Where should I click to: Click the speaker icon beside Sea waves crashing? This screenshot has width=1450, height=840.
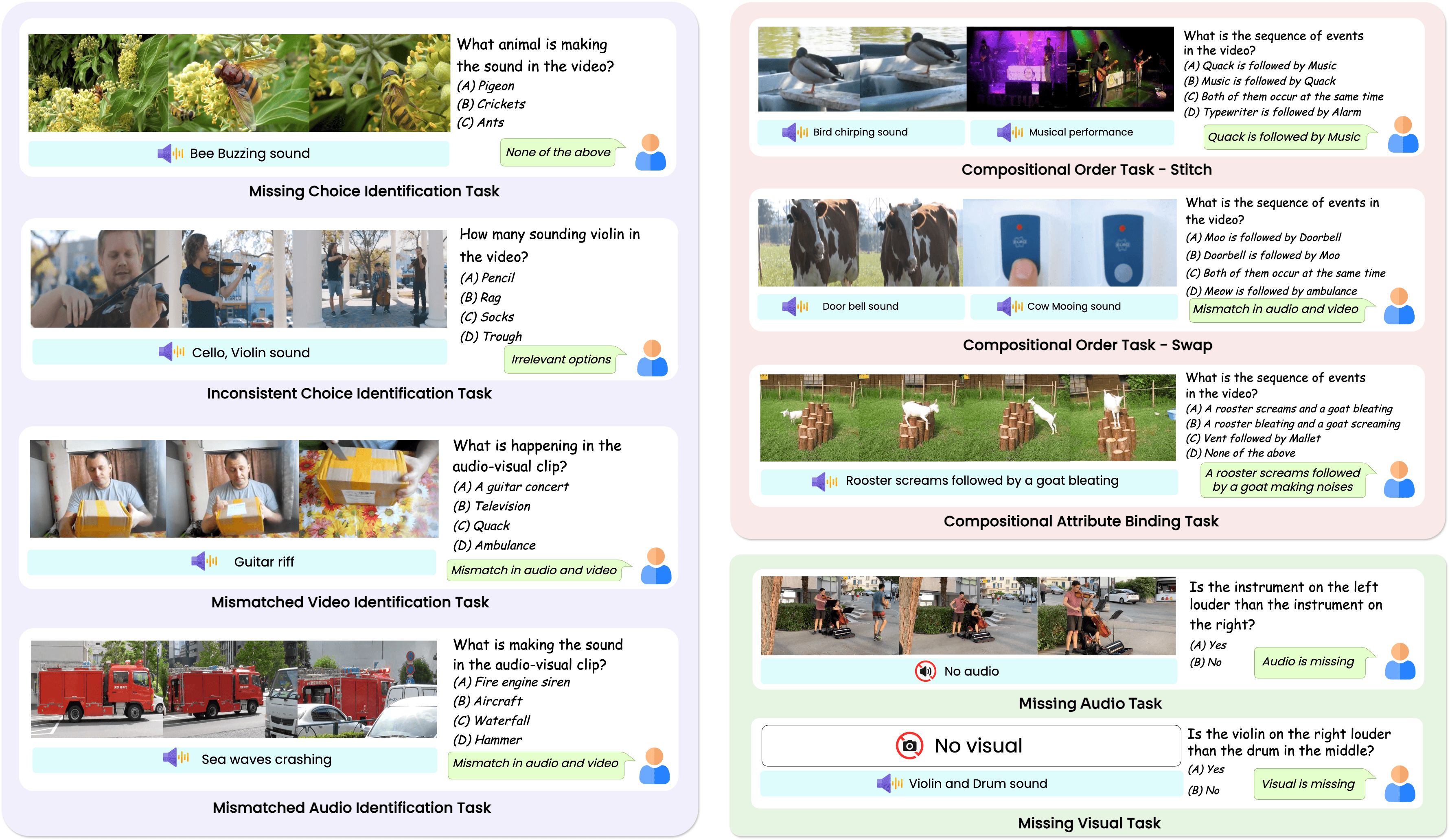[x=176, y=758]
